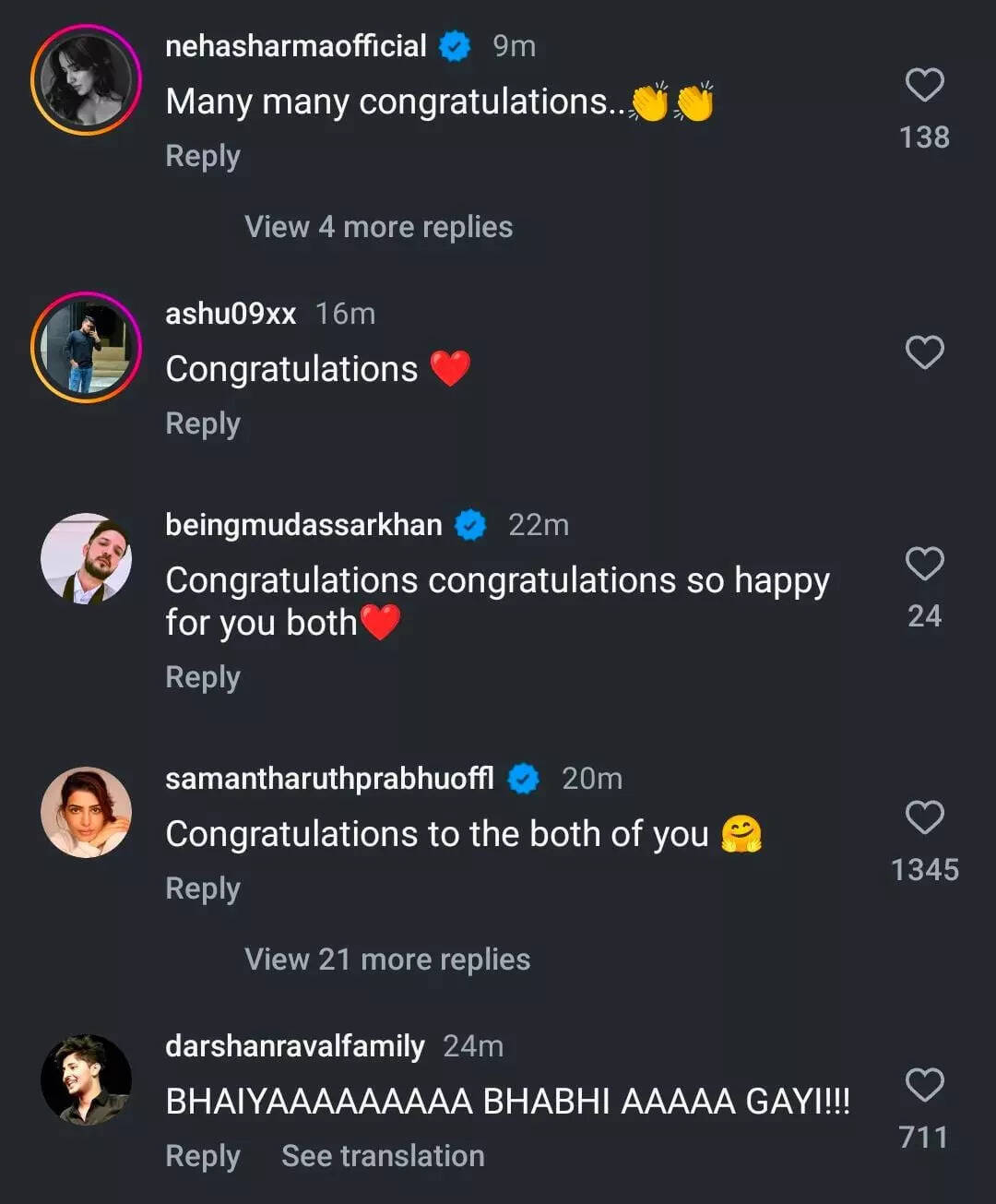Reply to ashu09xx's comment
Screen dimensions: 996x1204
[202, 423]
